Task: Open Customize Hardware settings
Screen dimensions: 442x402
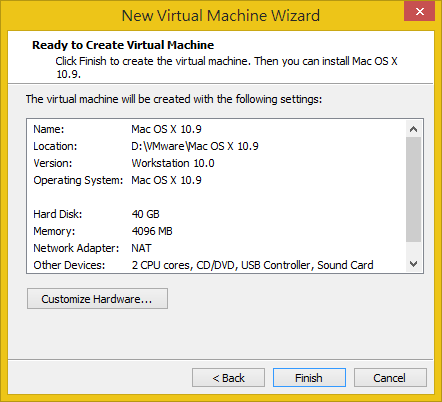Action: pos(97,299)
